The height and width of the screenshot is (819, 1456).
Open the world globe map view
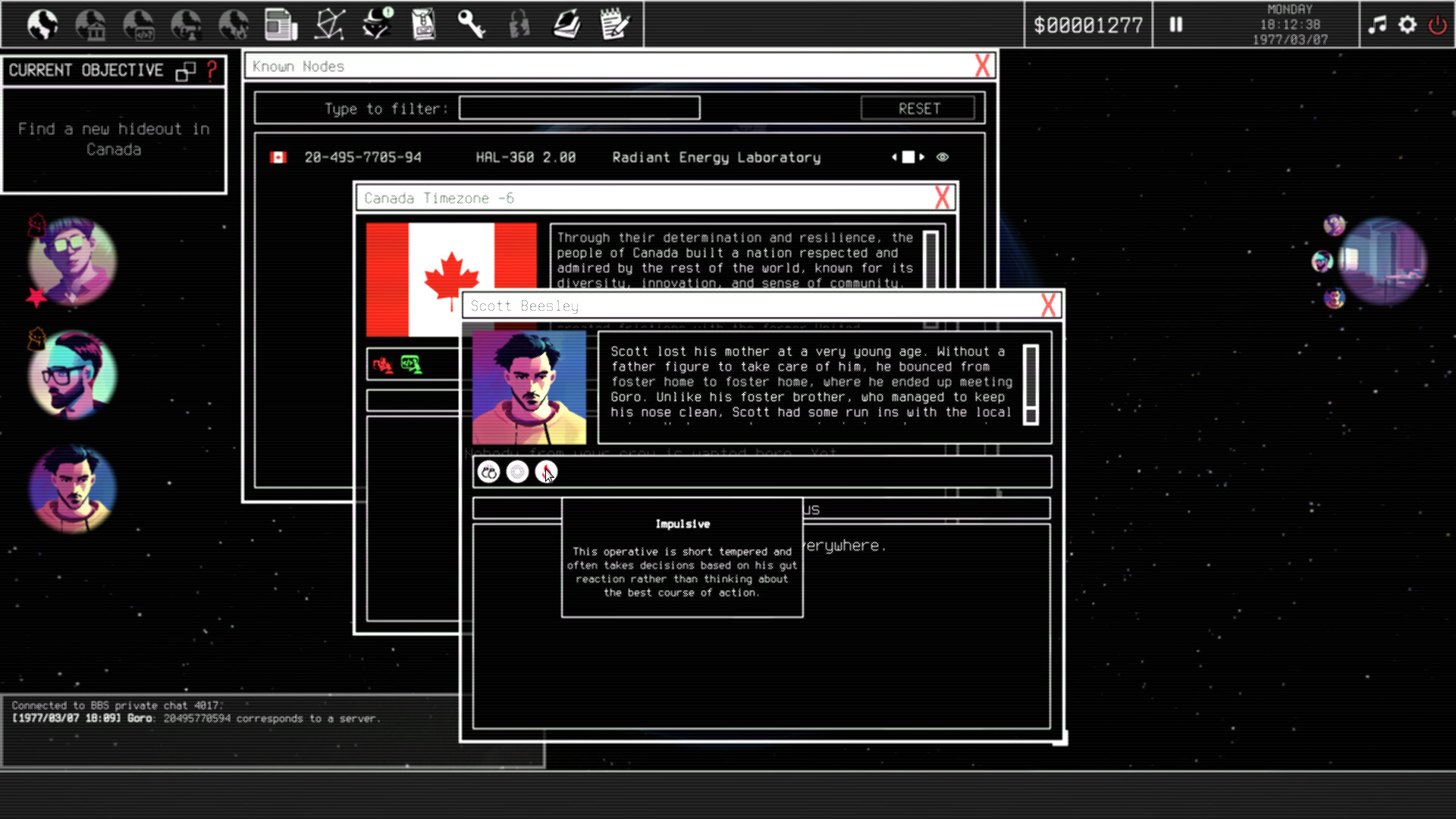click(42, 25)
